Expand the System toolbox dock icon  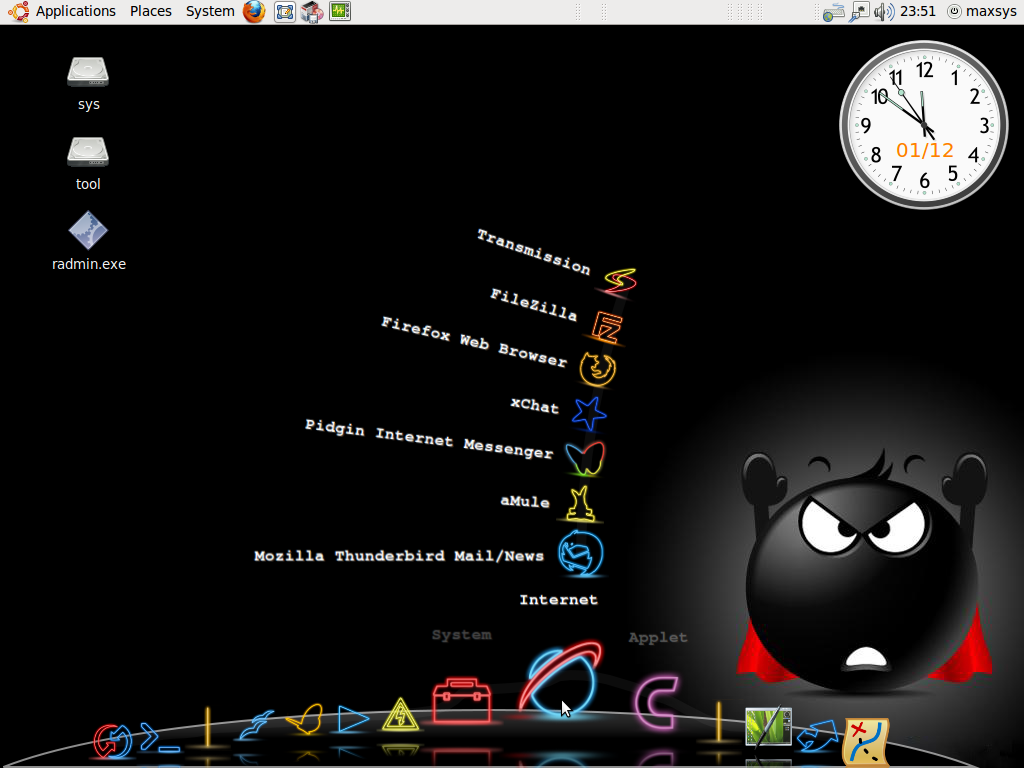(462, 700)
